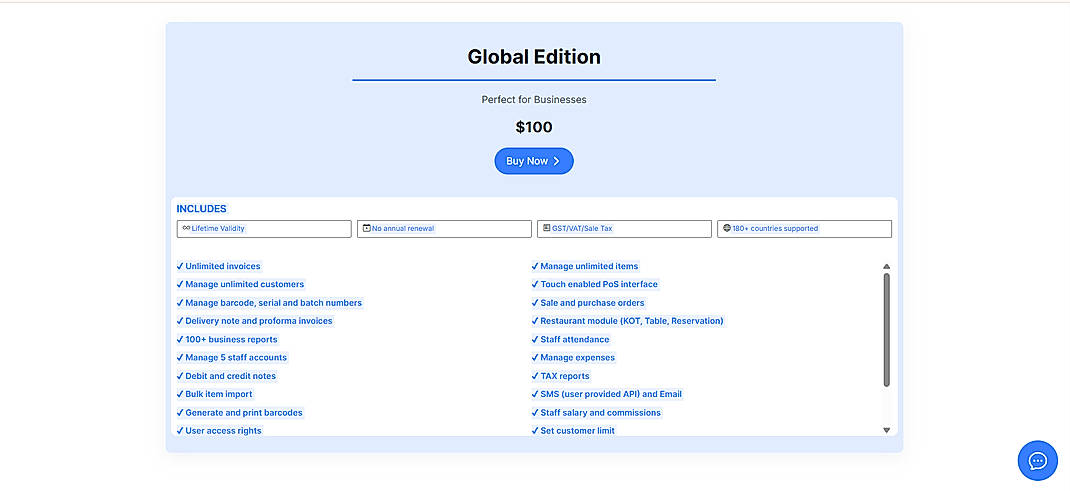
Task: Click the 100+ business reports feature
Action: point(227,339)
